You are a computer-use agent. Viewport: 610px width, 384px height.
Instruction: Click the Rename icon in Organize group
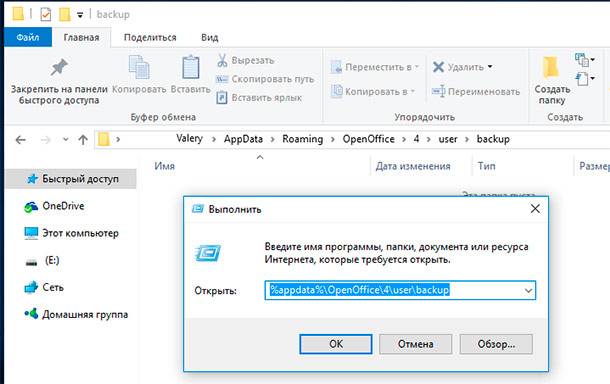click(x=438, y=91)
